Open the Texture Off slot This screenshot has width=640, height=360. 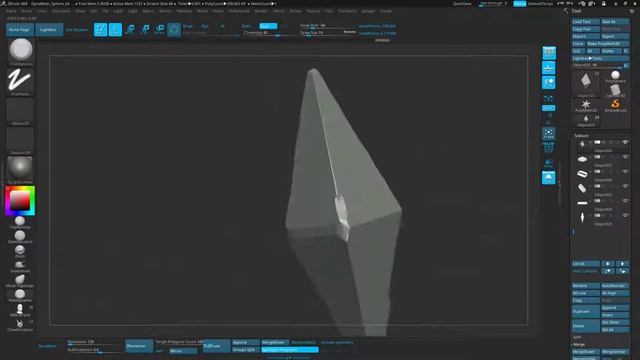[20, 140]
